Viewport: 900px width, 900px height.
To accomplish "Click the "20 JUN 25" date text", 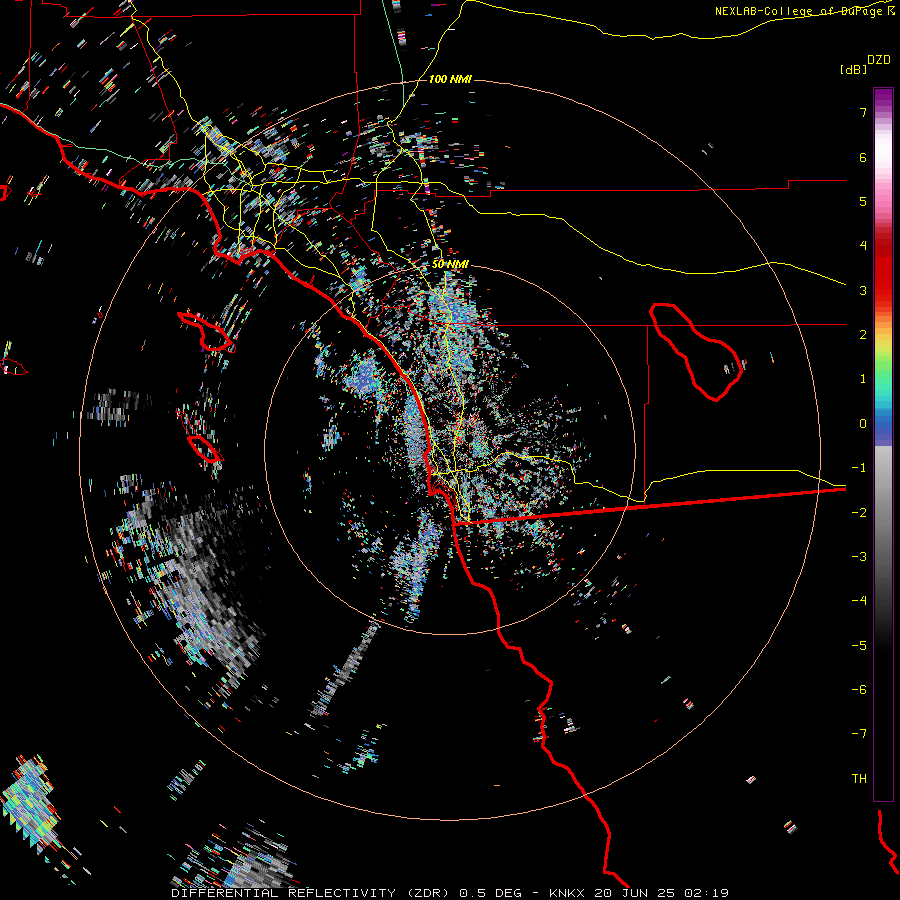I will [x=635, y=893].
